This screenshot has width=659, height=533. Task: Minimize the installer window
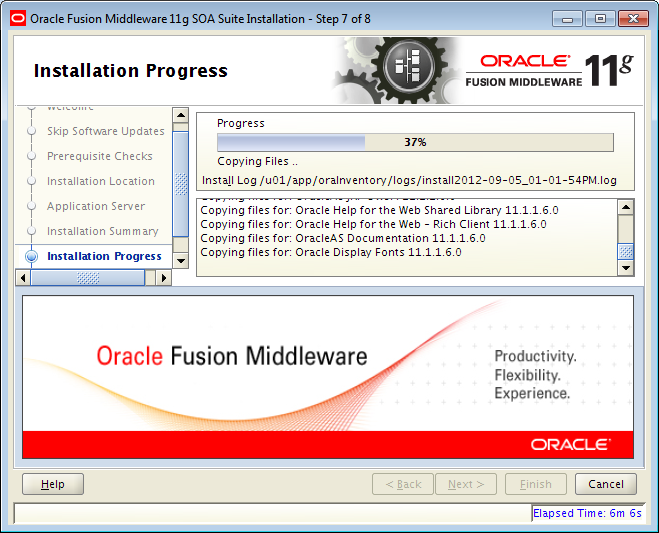coord(567,19)
